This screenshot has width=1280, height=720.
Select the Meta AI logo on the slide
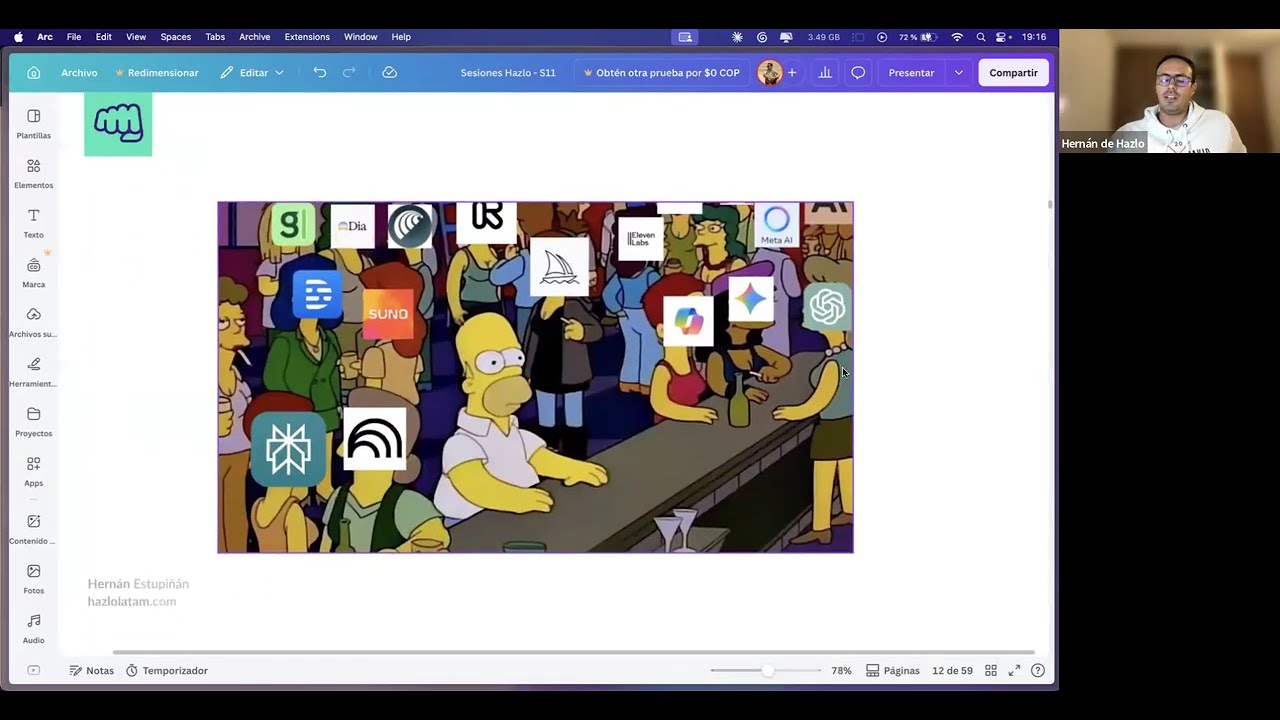click(x=776, y=226)
